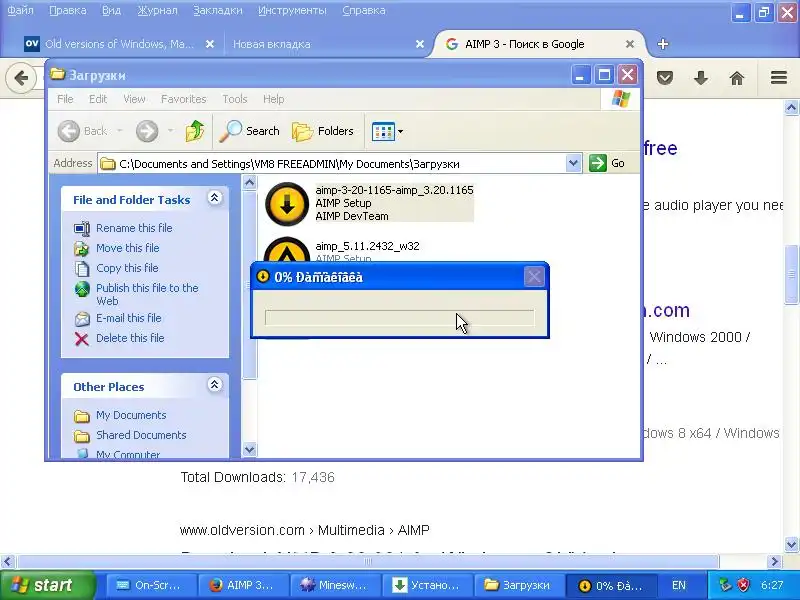Open the Pocket icon in Firefox toolbar
Screen dimensions: 800x600
[x=664, y=78]
